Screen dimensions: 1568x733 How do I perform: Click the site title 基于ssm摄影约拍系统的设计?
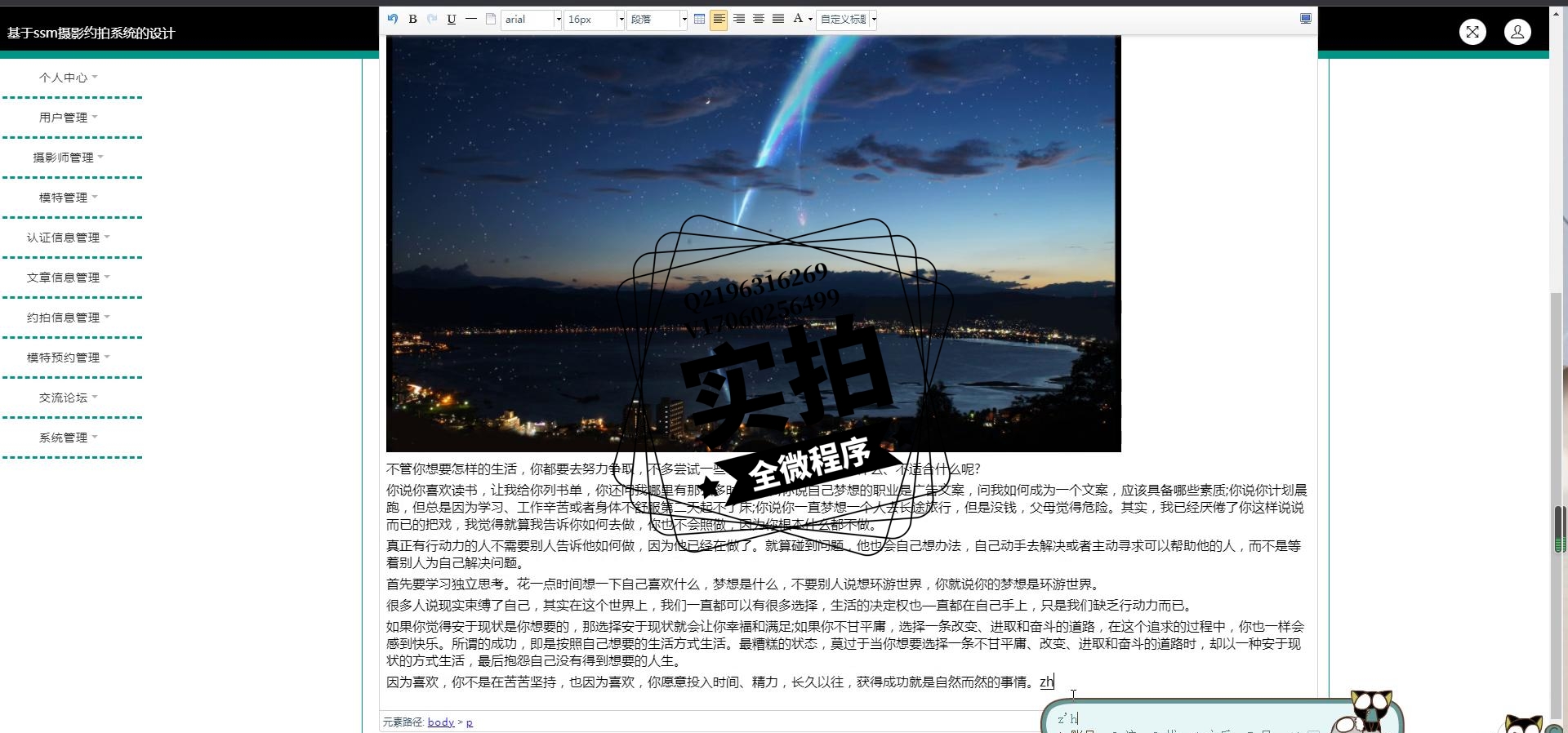[x=91, y=33]
